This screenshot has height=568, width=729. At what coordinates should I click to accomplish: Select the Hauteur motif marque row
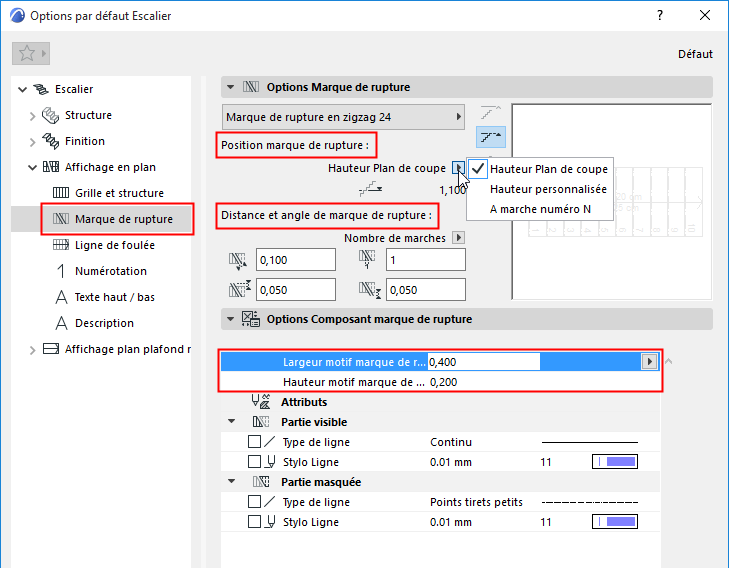click(440, 382)
